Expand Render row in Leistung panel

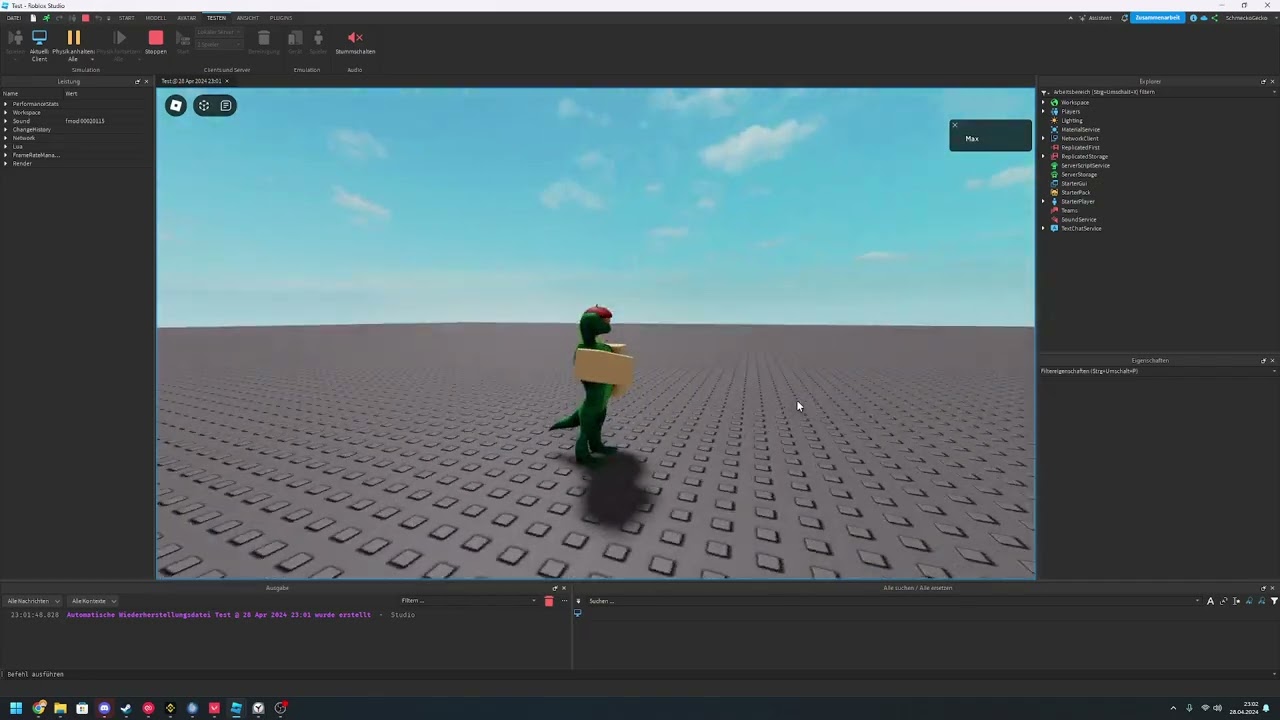(x=5, y=163)
